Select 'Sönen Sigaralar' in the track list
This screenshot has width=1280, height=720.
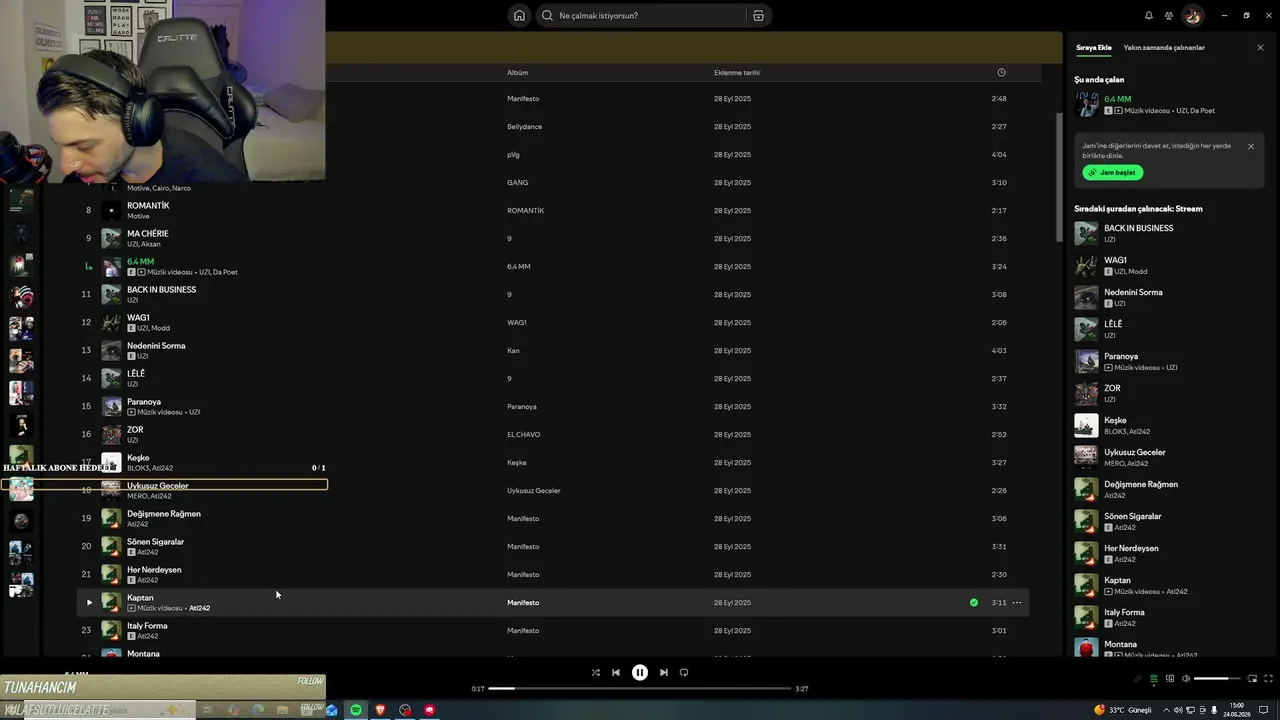155,542
